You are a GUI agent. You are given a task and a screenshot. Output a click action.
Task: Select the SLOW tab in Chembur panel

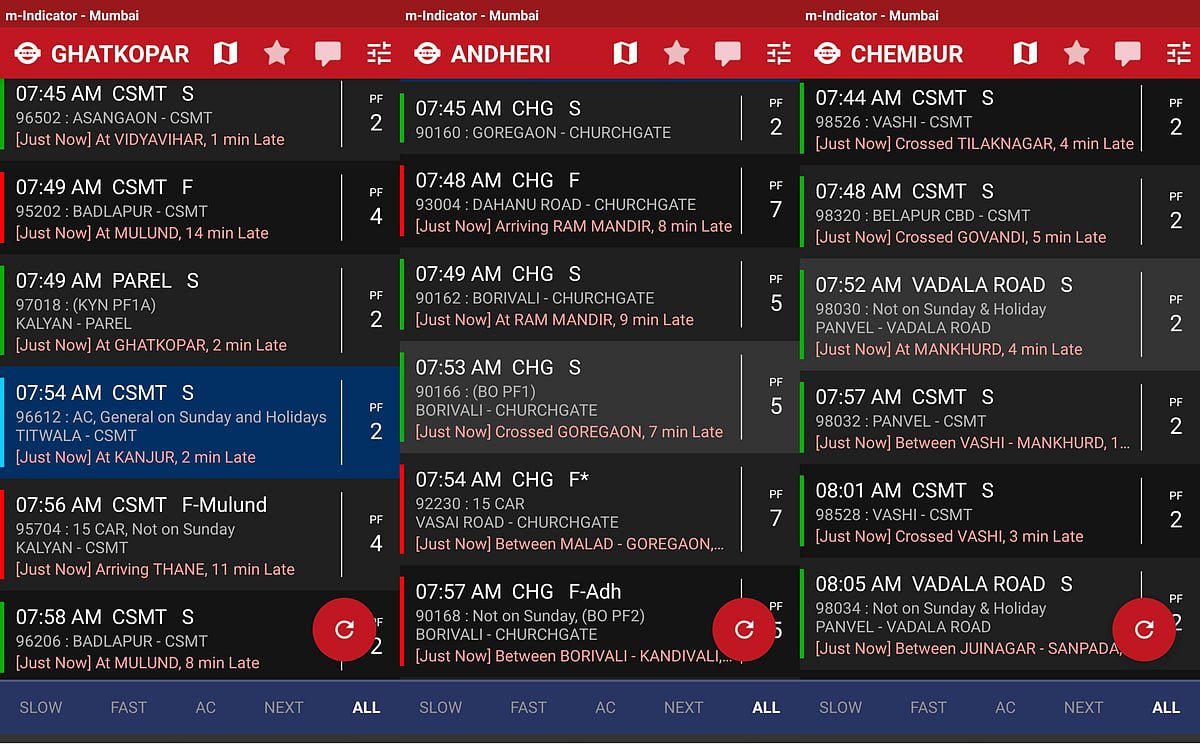[841, 707]
